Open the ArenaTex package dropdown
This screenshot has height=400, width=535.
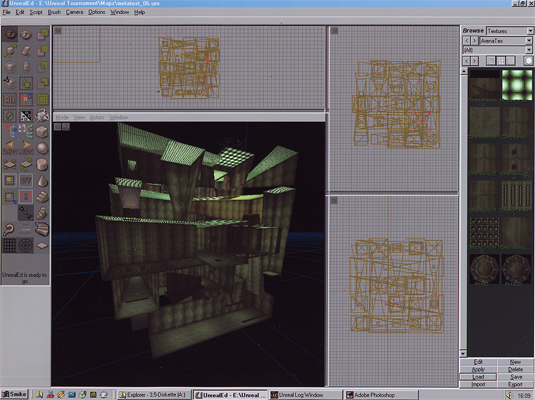point(529,41)
